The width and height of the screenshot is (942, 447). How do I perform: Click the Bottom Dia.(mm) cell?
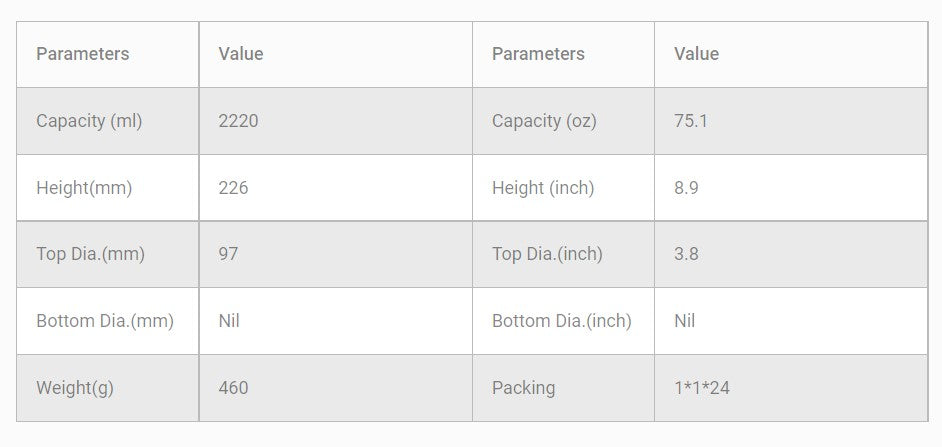[105, 321]
